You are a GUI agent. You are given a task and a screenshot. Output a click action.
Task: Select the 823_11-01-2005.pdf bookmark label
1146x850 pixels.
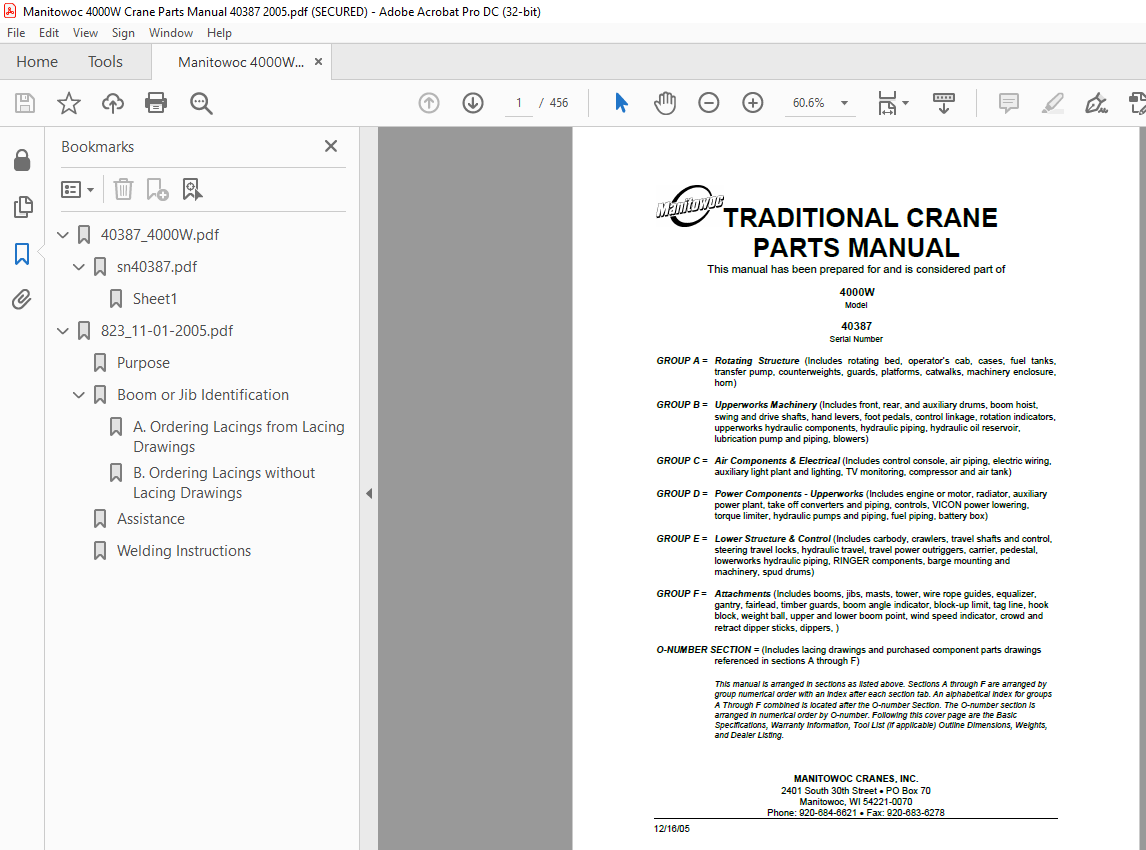tap(167, 330)
